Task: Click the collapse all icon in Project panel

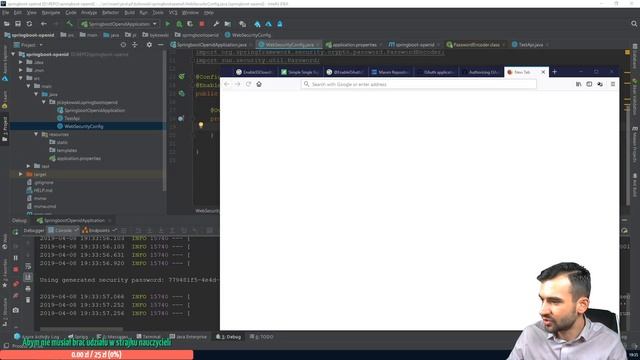Action: tap(135, 44)
